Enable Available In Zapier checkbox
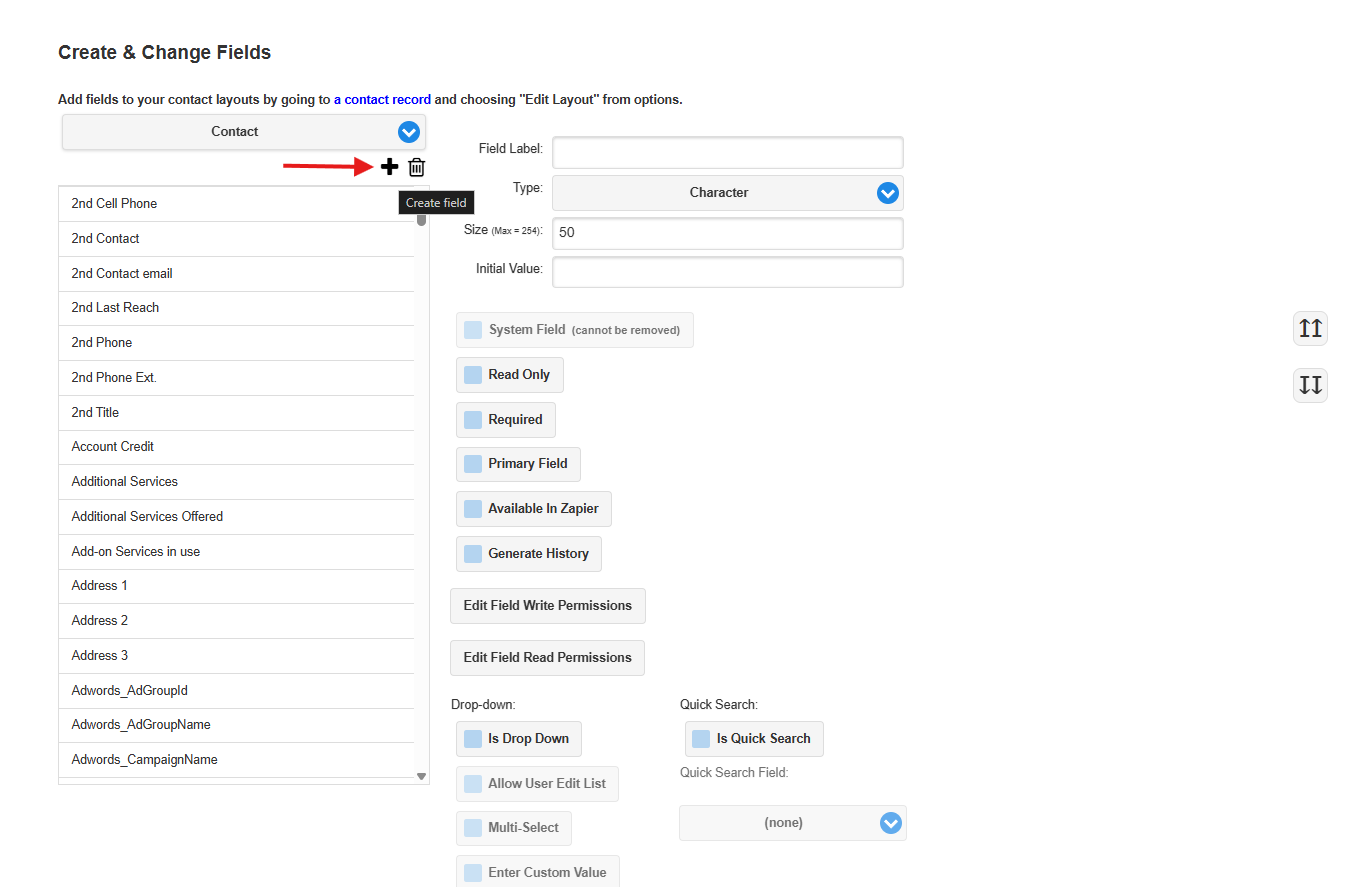This screenshot has height=887, width=1360. (473, 509)
